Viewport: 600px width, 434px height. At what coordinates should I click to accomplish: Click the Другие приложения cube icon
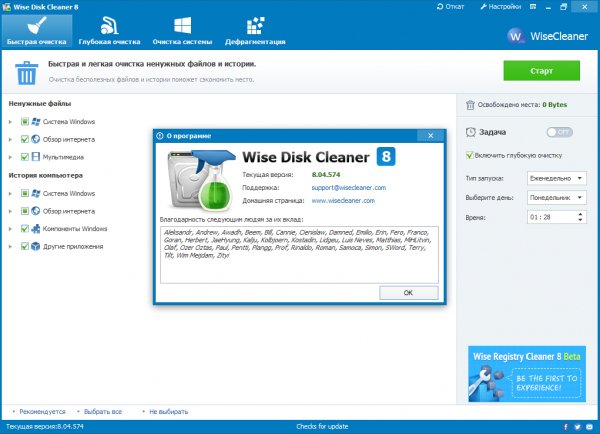[x=36, y=246]
